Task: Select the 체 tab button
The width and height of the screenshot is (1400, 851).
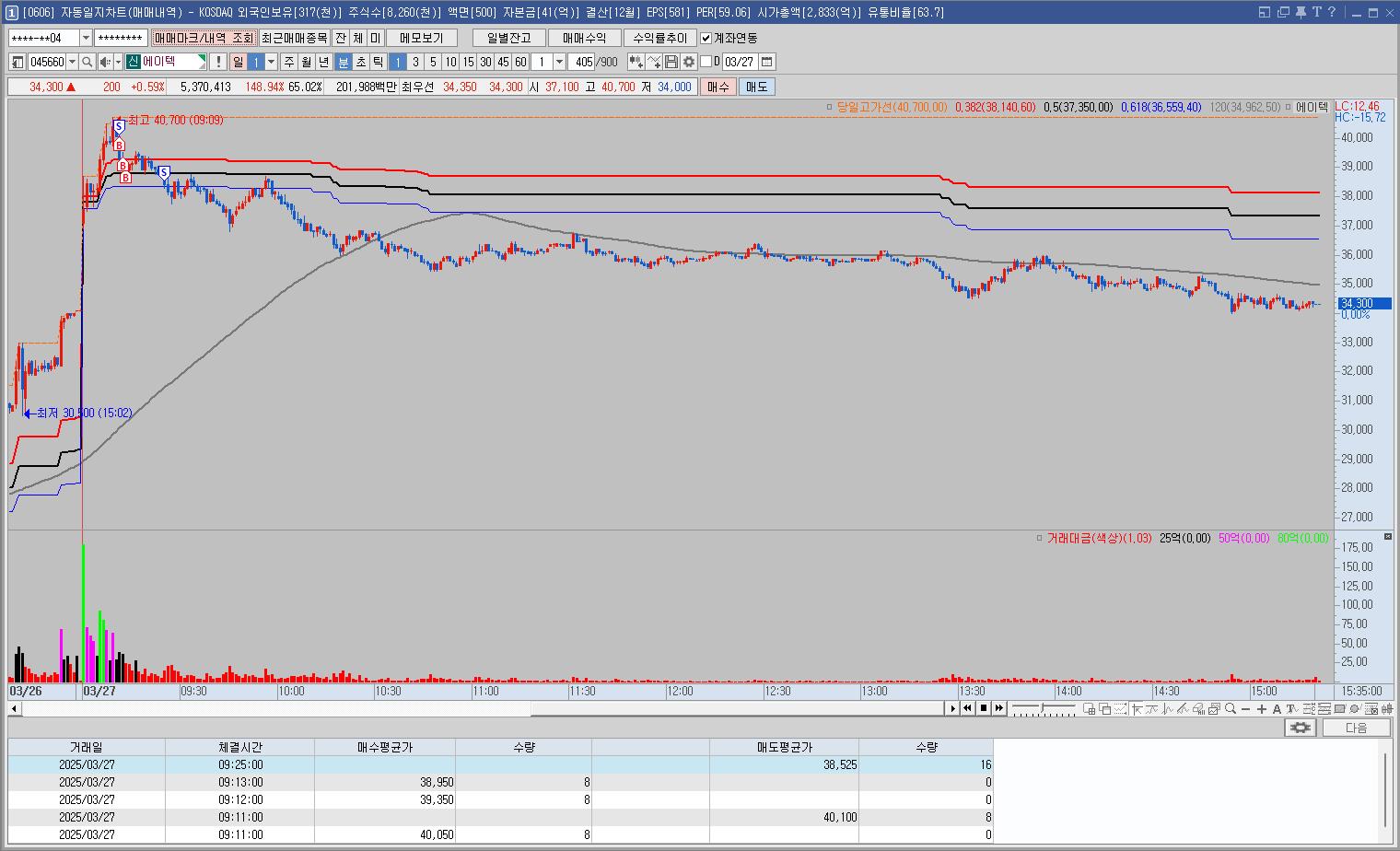Action: pos(358,38)
